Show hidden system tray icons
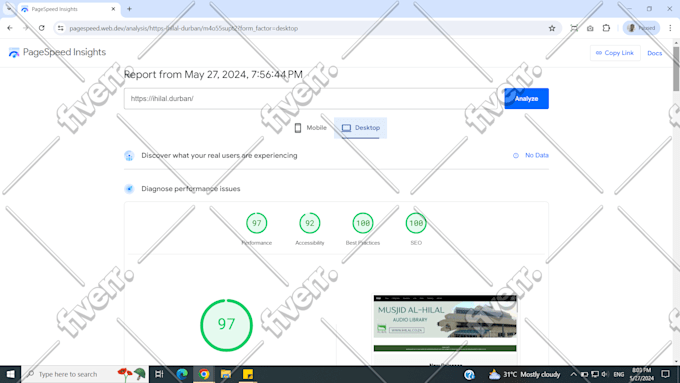Screen dimensions: 680x383 (x=573, y=374)
